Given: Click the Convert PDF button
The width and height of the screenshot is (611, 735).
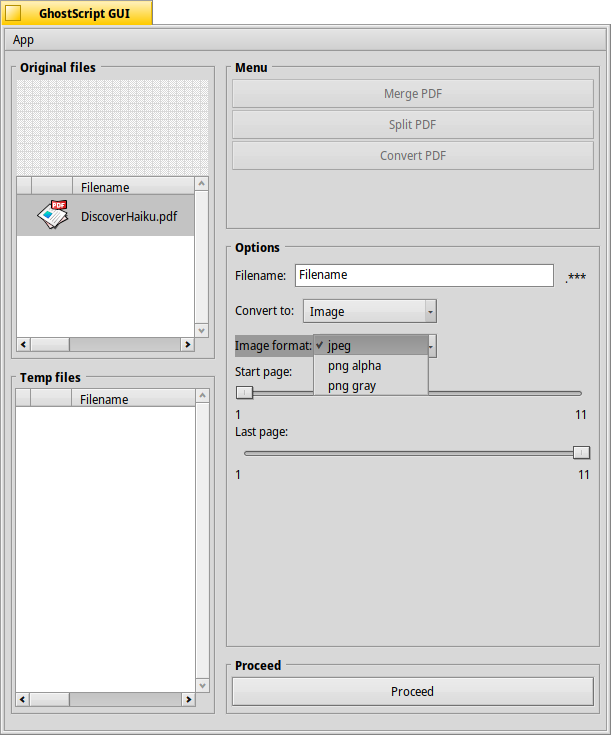Looking at the screenshot, I should point(412,156).
